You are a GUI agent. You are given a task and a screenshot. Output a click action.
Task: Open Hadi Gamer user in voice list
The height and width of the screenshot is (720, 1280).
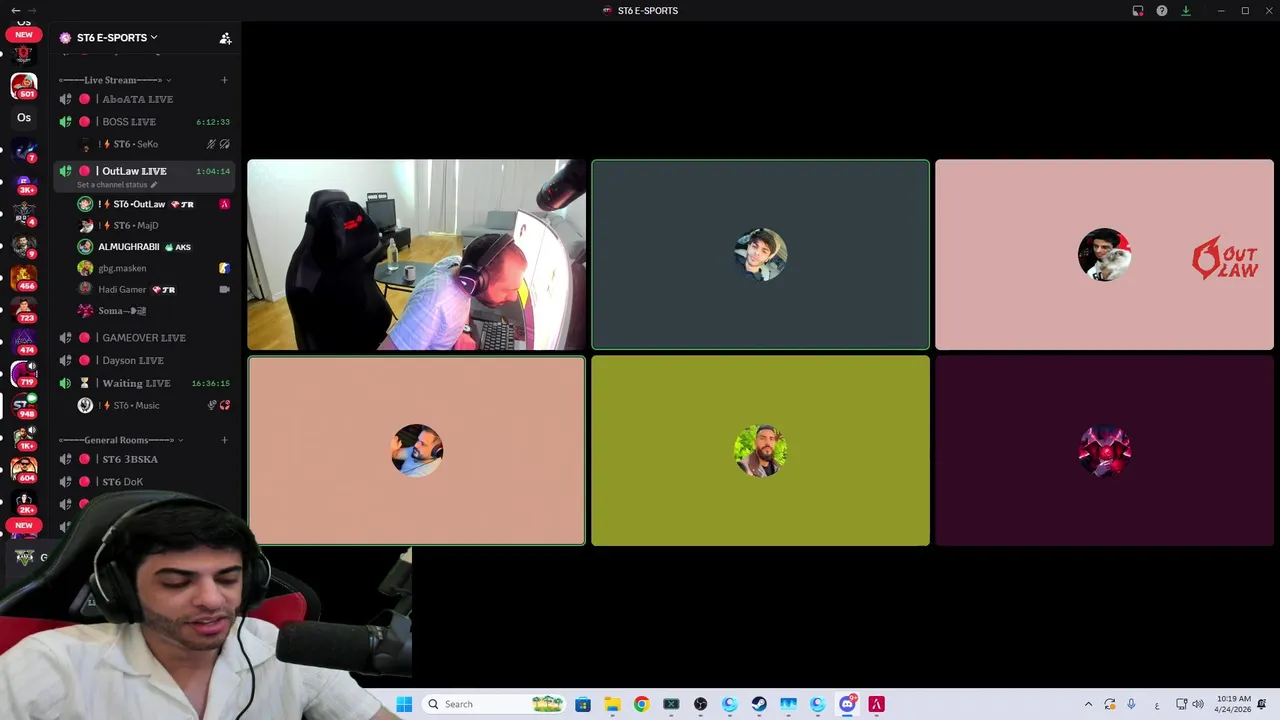[x=152, y=289]
